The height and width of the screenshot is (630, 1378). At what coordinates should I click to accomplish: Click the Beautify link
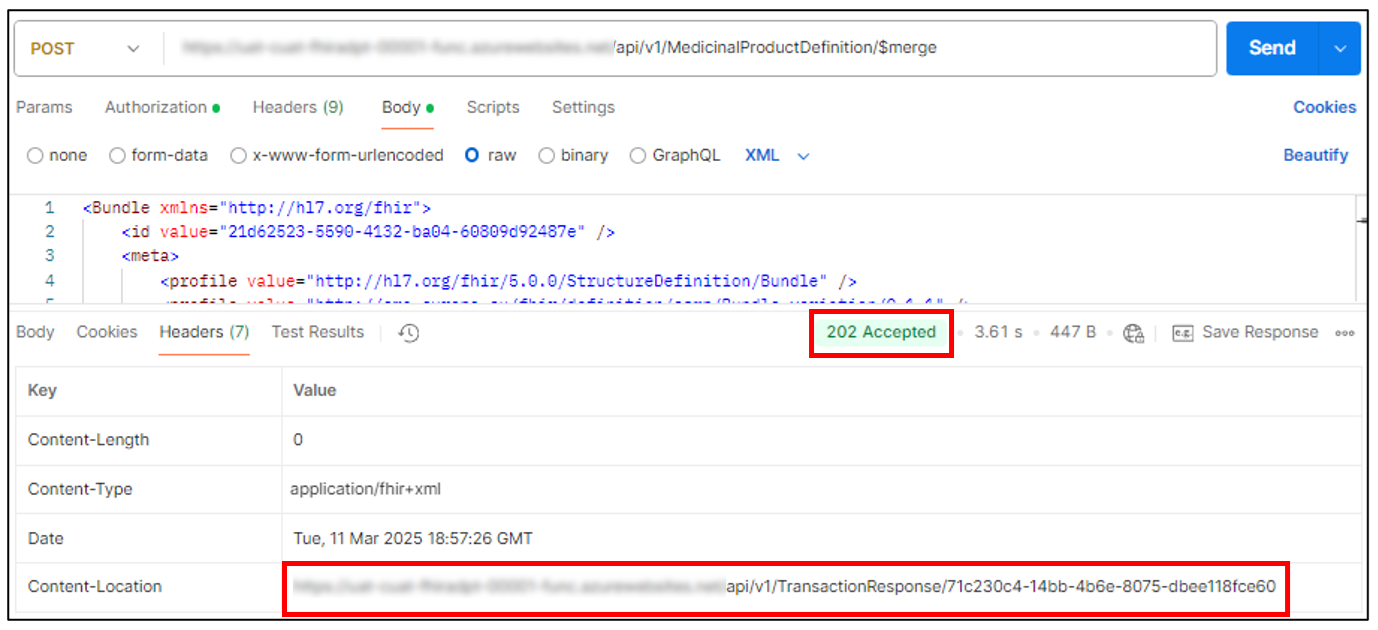point(1315,156)
